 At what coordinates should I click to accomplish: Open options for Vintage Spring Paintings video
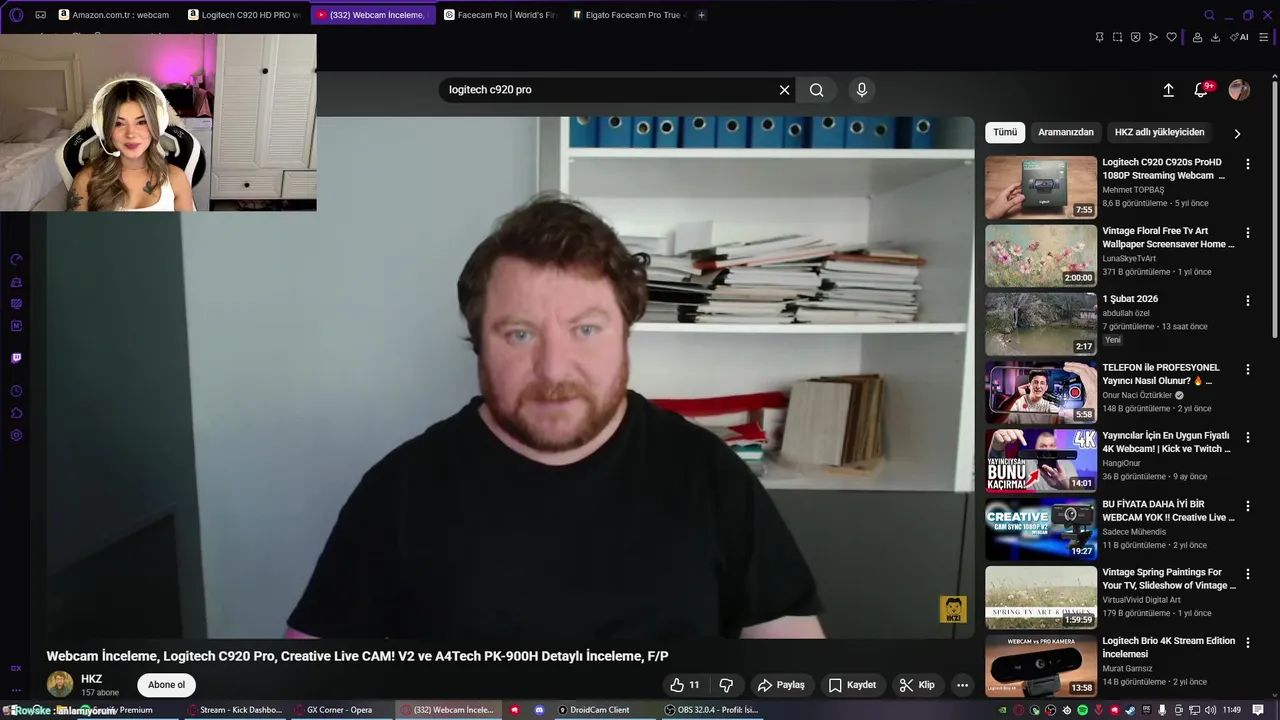point(1247,573)
